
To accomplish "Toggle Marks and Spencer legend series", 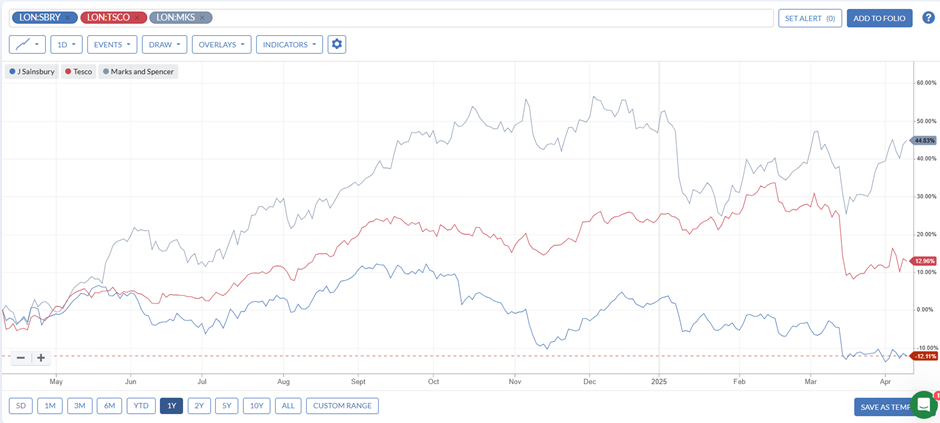I will [138, 72].
